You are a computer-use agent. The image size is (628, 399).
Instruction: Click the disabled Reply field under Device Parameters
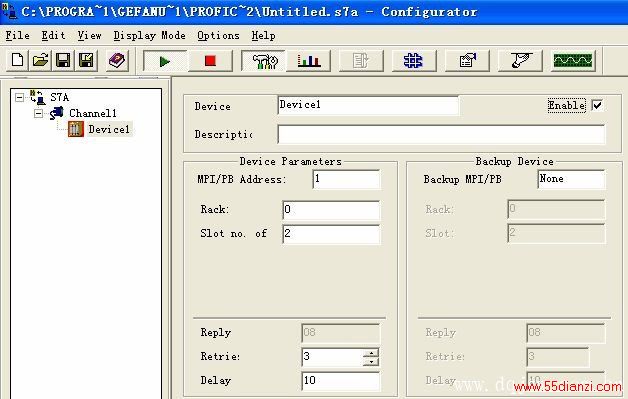[340, 333]
